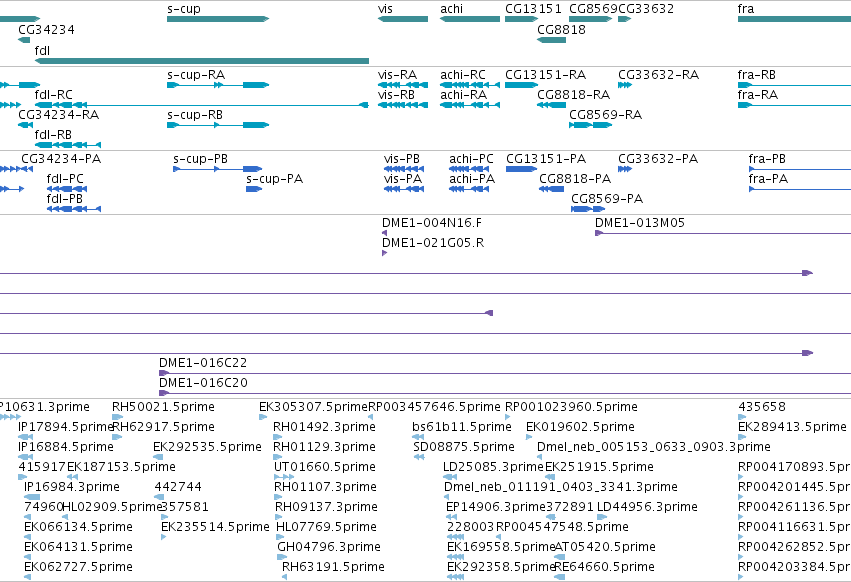
Task: Select EST IP17894.5prime
Action: (x=26, y=437)
